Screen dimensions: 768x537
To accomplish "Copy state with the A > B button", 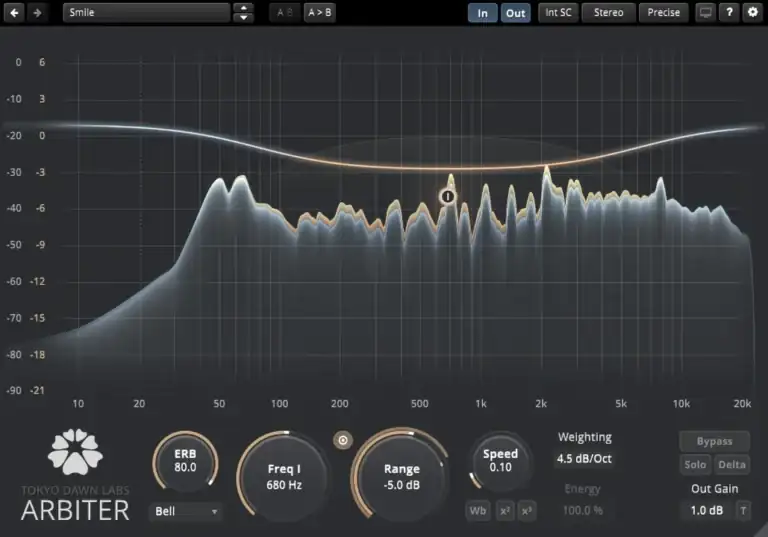I will click(x=319, y=12).
